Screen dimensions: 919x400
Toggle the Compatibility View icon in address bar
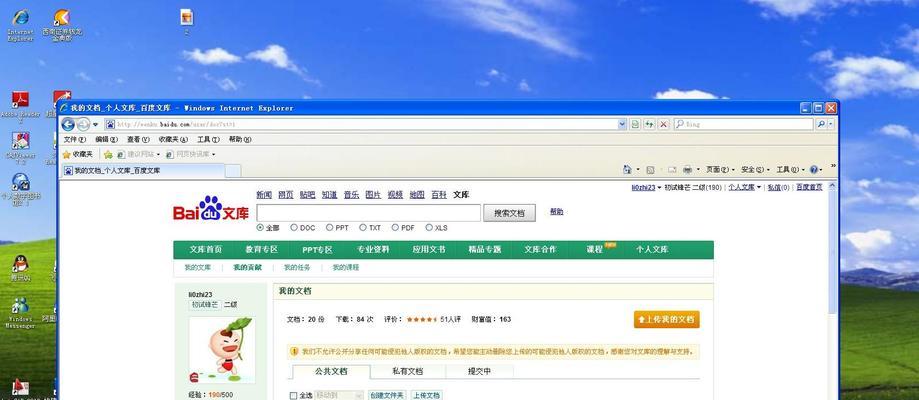[x=635, y=124]
